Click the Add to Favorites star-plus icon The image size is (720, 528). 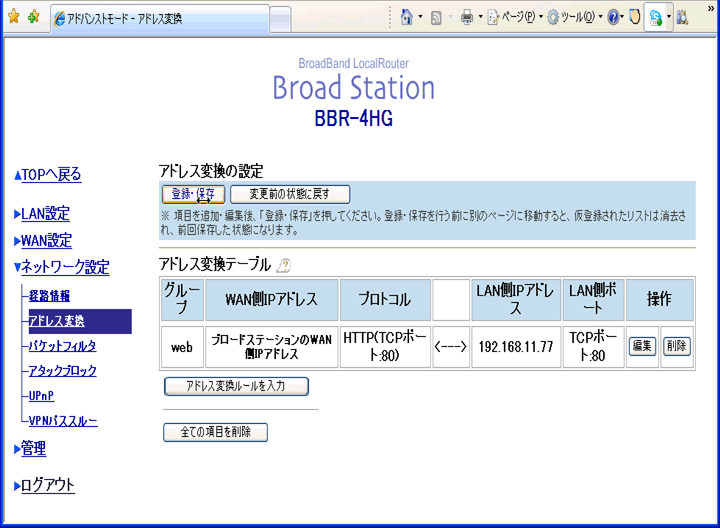click(x=34, y=17)
